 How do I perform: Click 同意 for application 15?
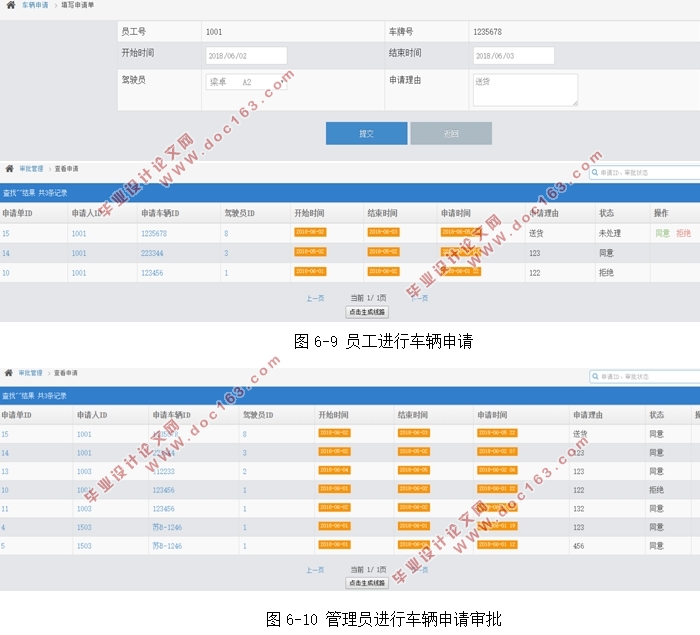[662, 233]
